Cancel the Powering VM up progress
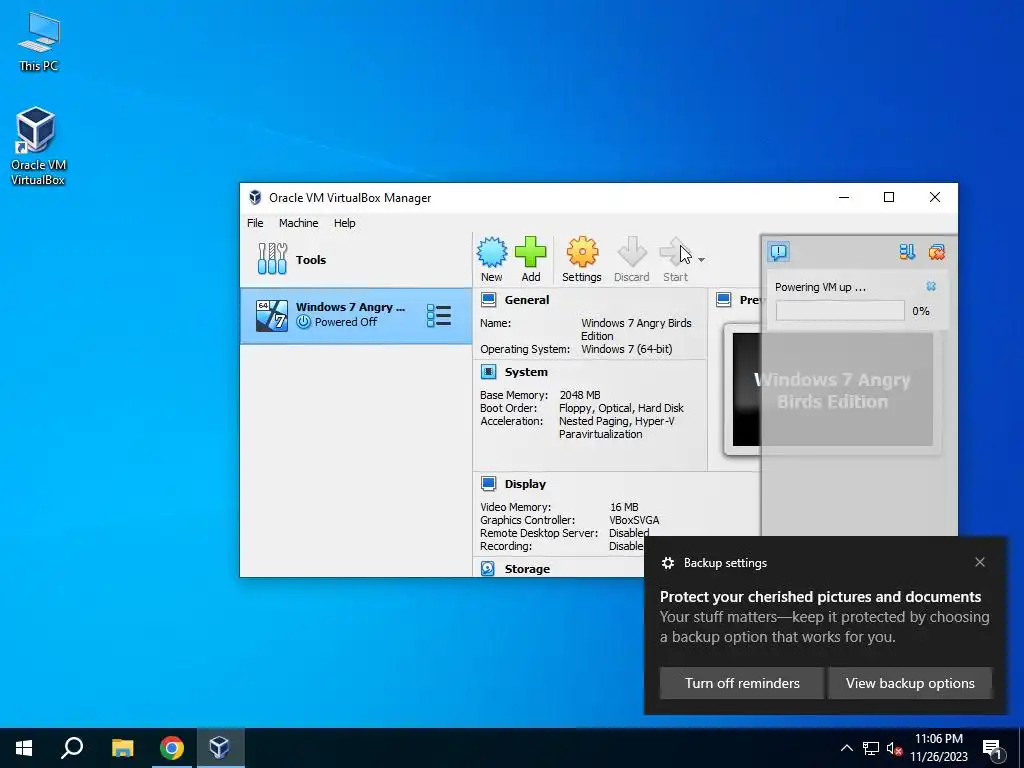Screen dimensions: 1024x768 931,286
